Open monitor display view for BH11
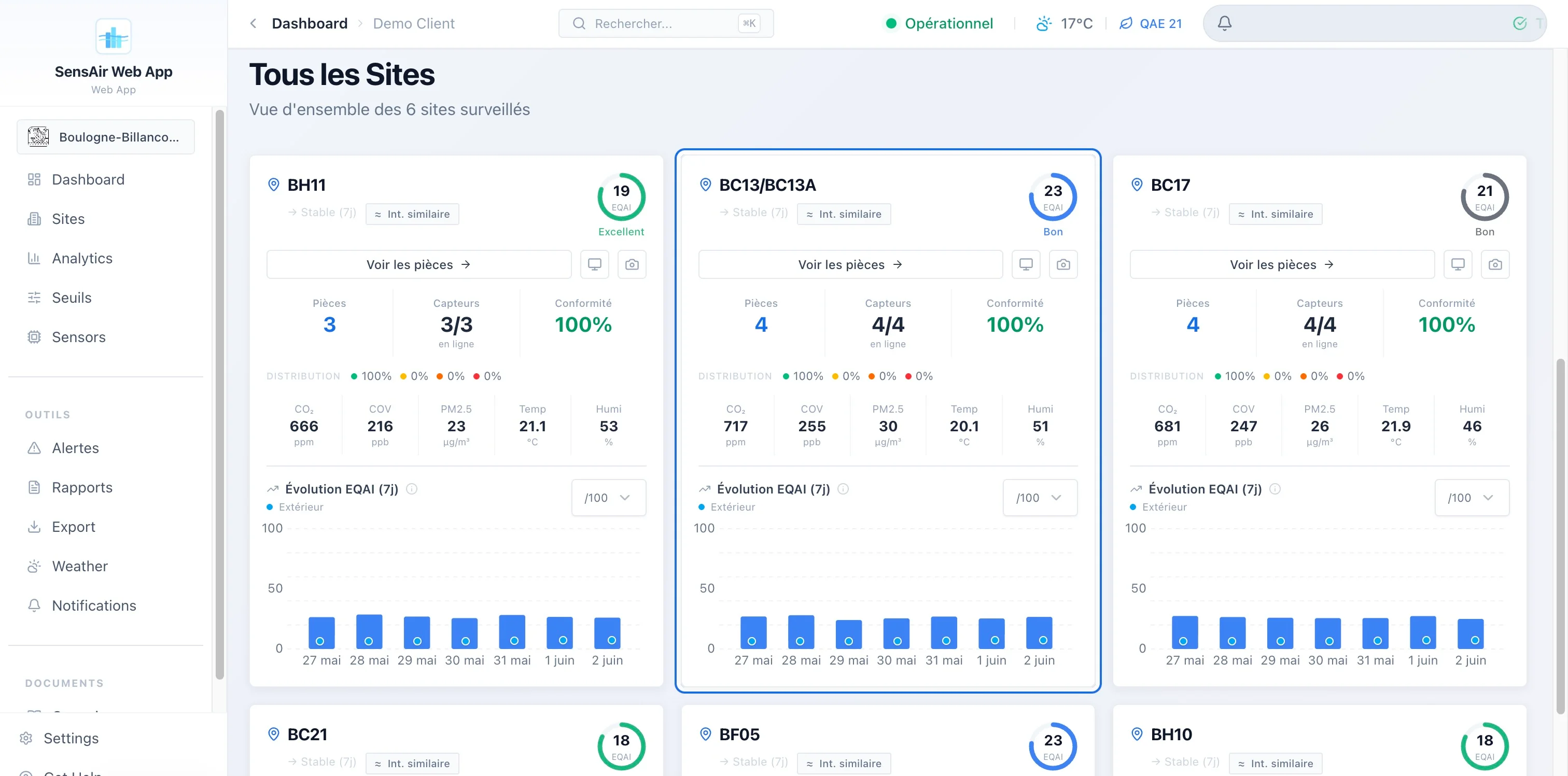1568x776 pixels. click(x=594, y=264)
